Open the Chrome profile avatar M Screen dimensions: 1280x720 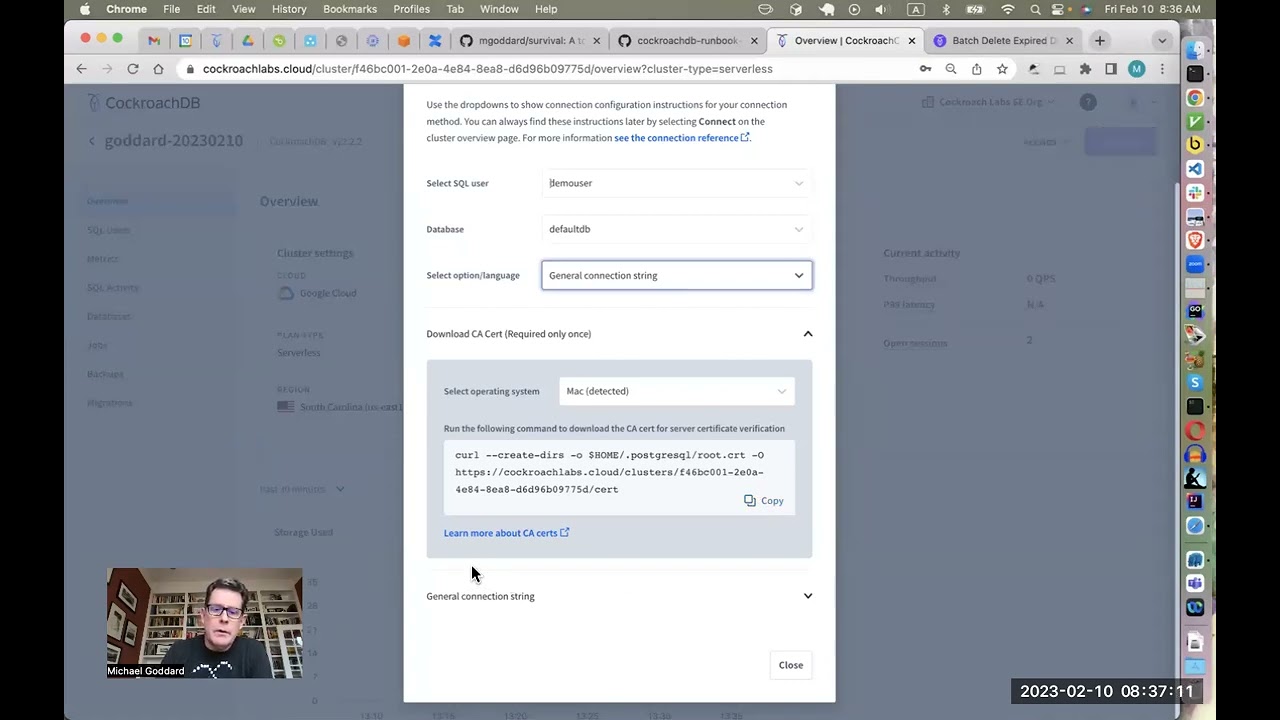[x=1136, y=69]
